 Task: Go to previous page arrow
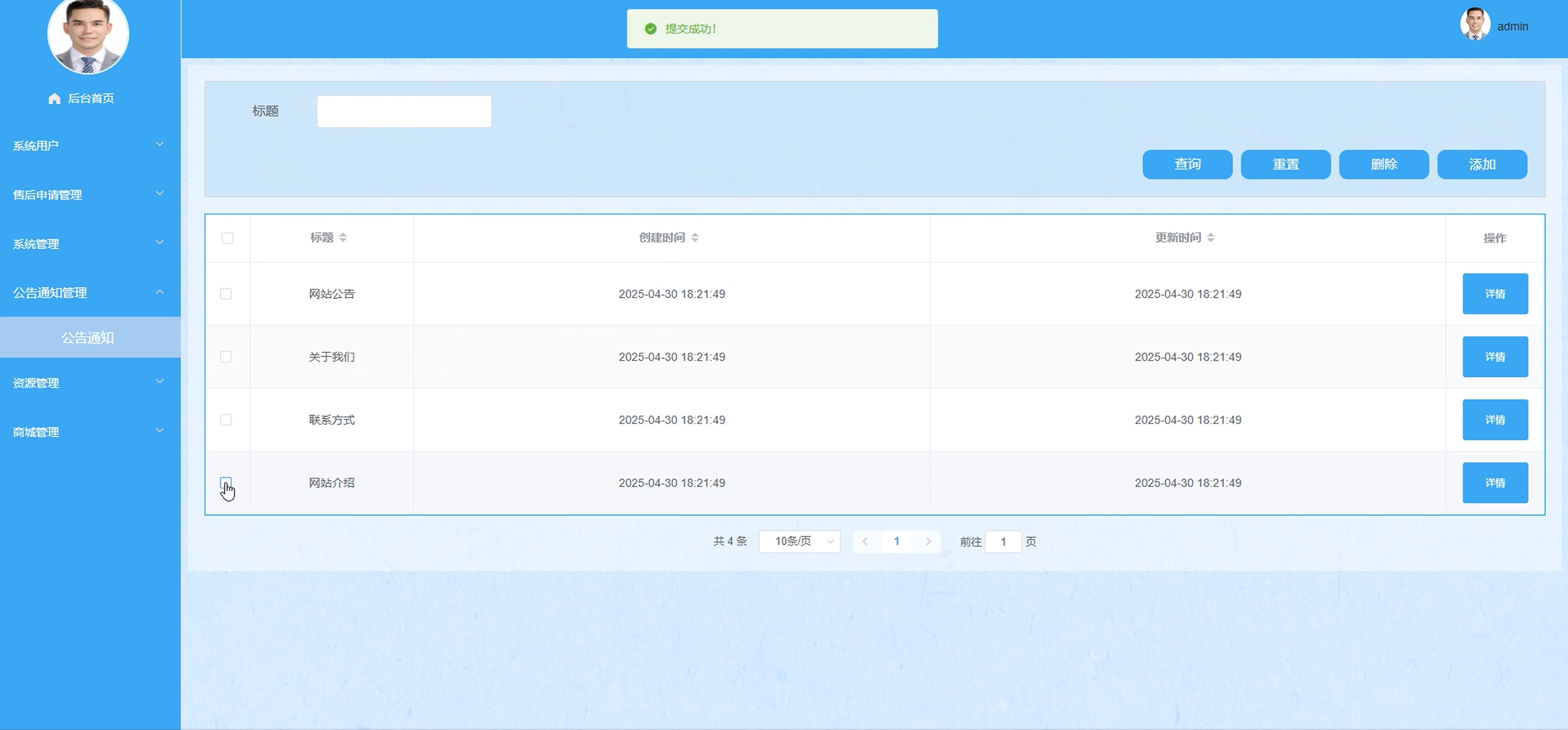tap(865, 541)
